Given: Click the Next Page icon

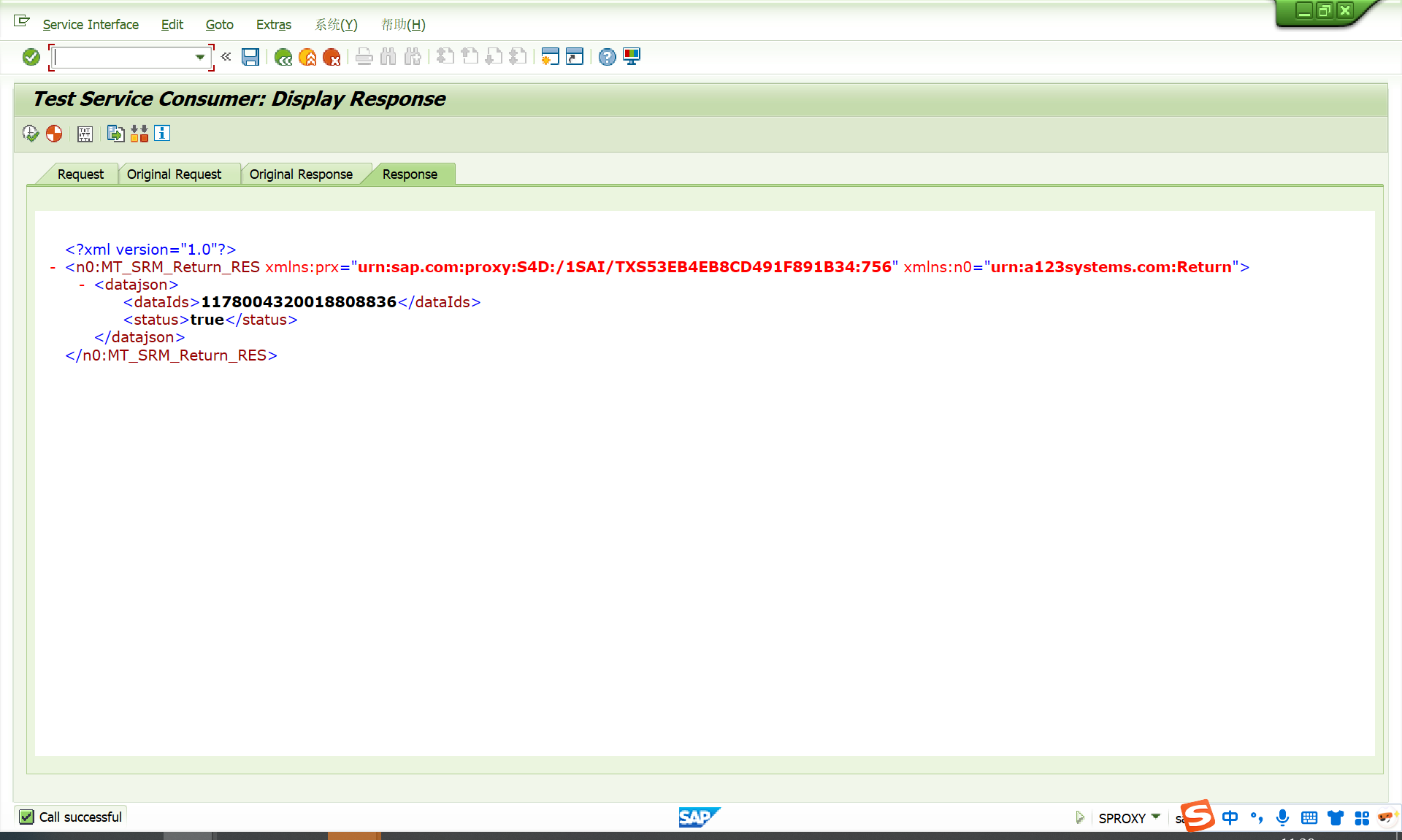Looking at the screenshot, I should pyautogui.click(x=494, y=57).
